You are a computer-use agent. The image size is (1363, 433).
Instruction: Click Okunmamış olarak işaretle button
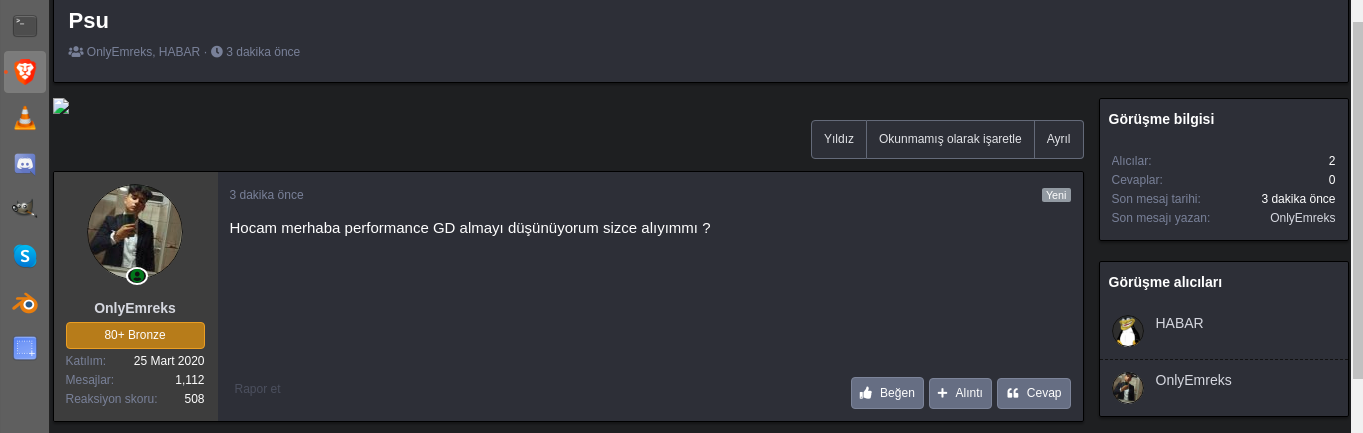click(x=950, y=140)
